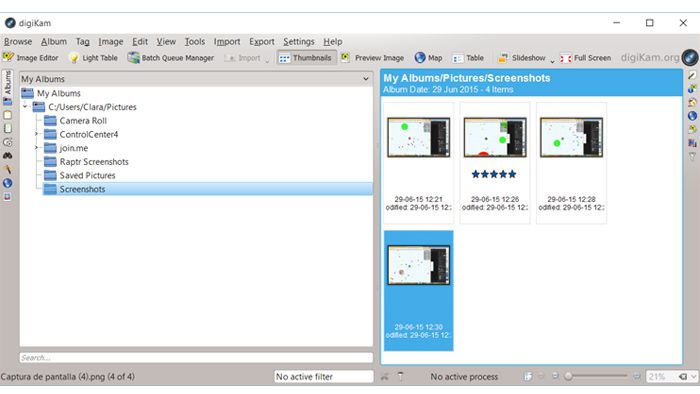700x394 pixels.
Task: Open the Export menu
Action: coord(262,41)
